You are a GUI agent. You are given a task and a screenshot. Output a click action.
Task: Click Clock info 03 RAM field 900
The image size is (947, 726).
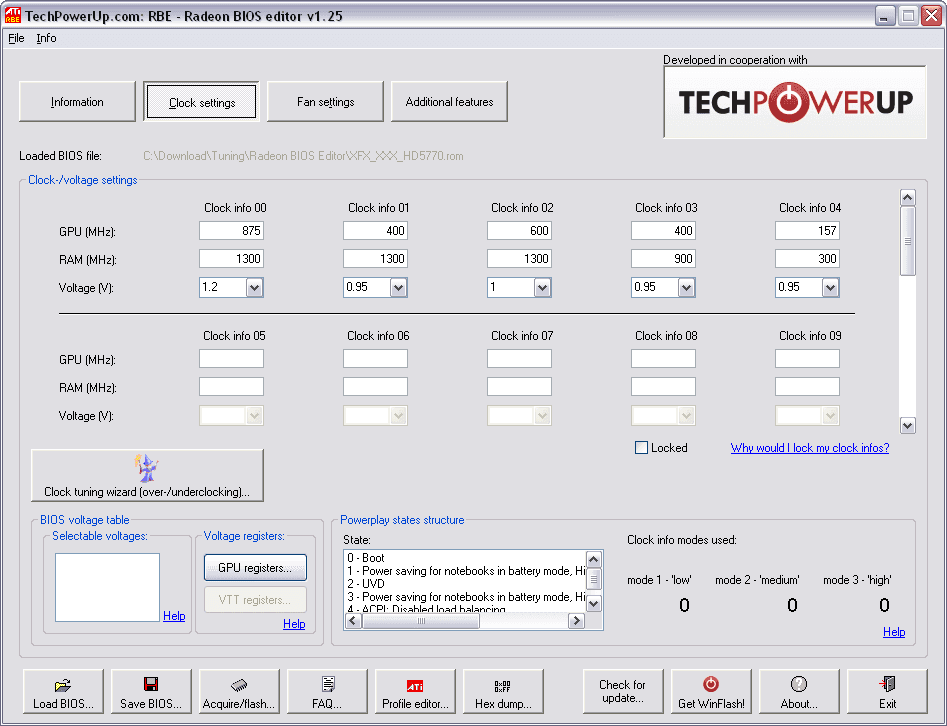pyautogui.click(x=663, y=259)
